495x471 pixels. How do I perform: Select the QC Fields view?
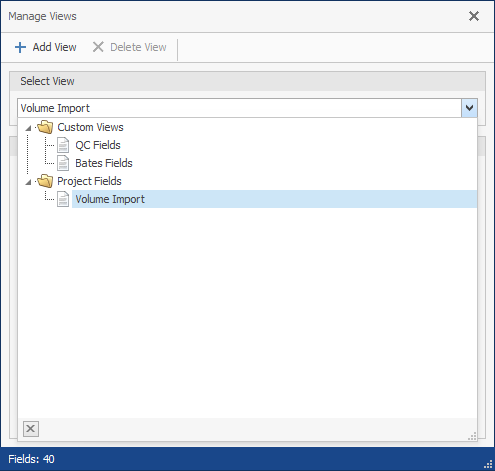coord(98,145)
